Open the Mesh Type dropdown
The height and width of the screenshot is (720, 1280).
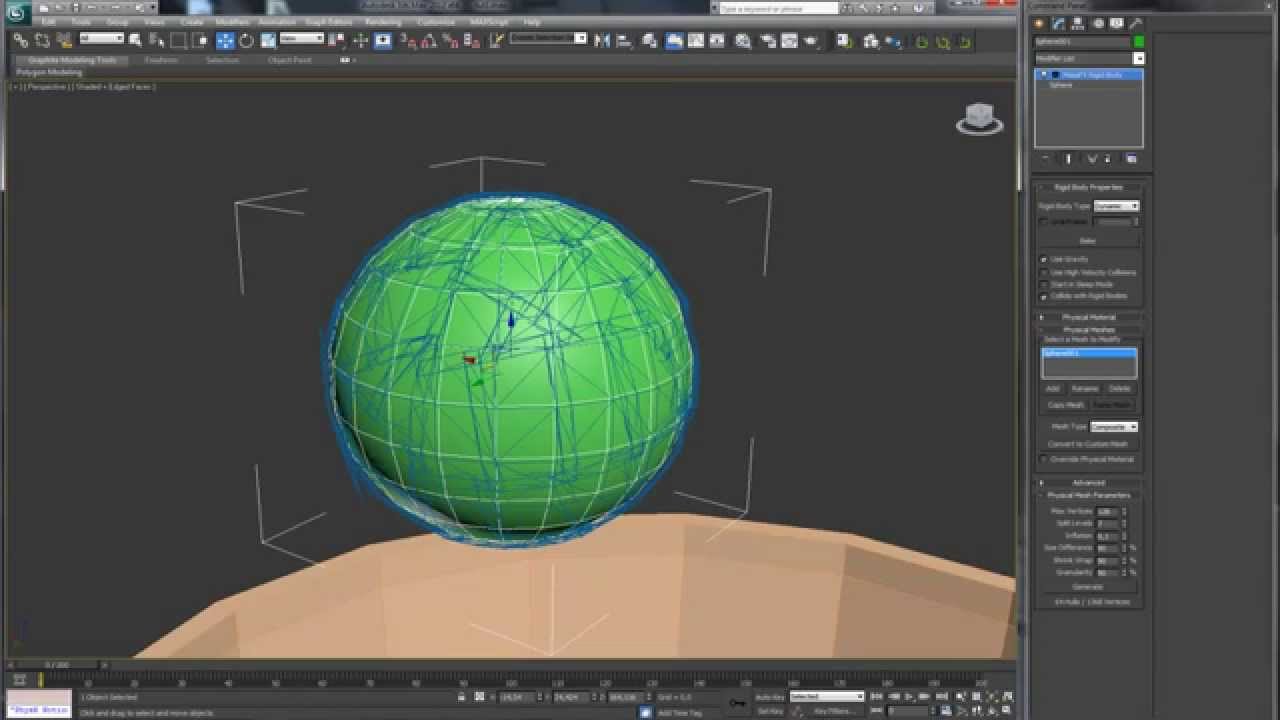click(1114, 426)
